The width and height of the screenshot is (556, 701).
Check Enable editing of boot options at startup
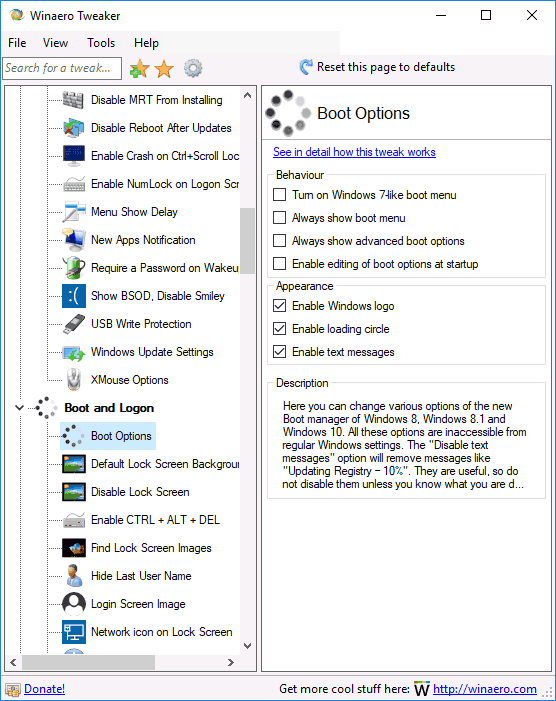[279, 264]
